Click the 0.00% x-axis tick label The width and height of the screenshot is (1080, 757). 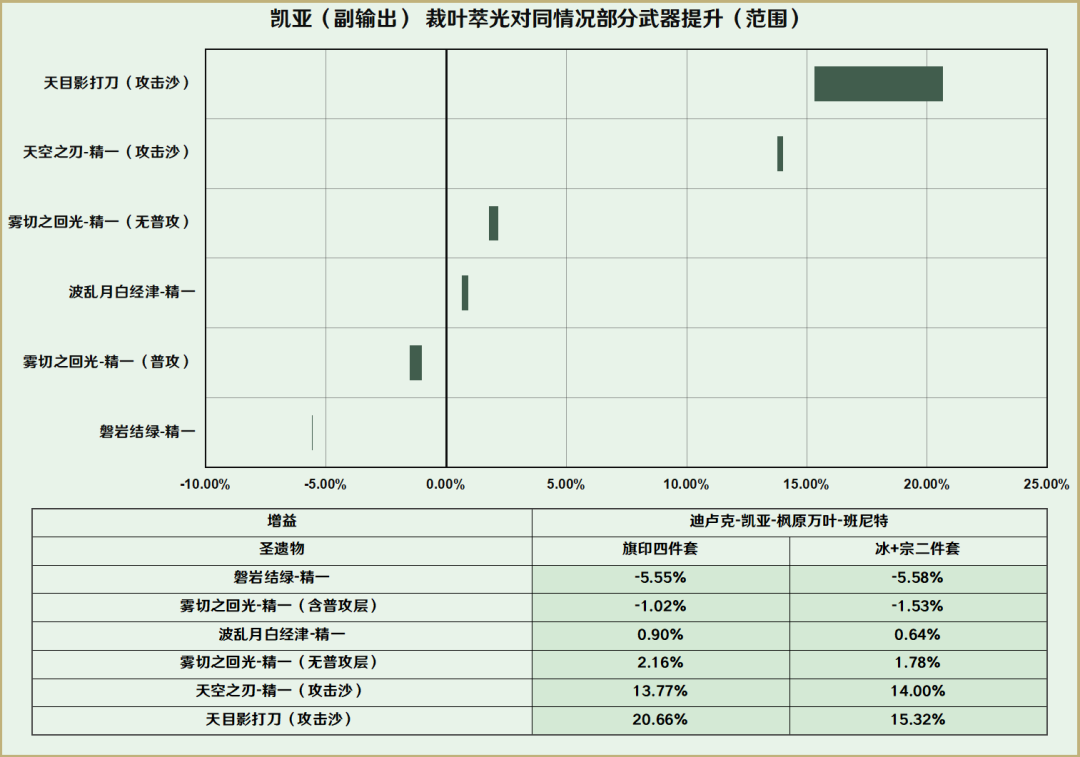tap(446, 484)
